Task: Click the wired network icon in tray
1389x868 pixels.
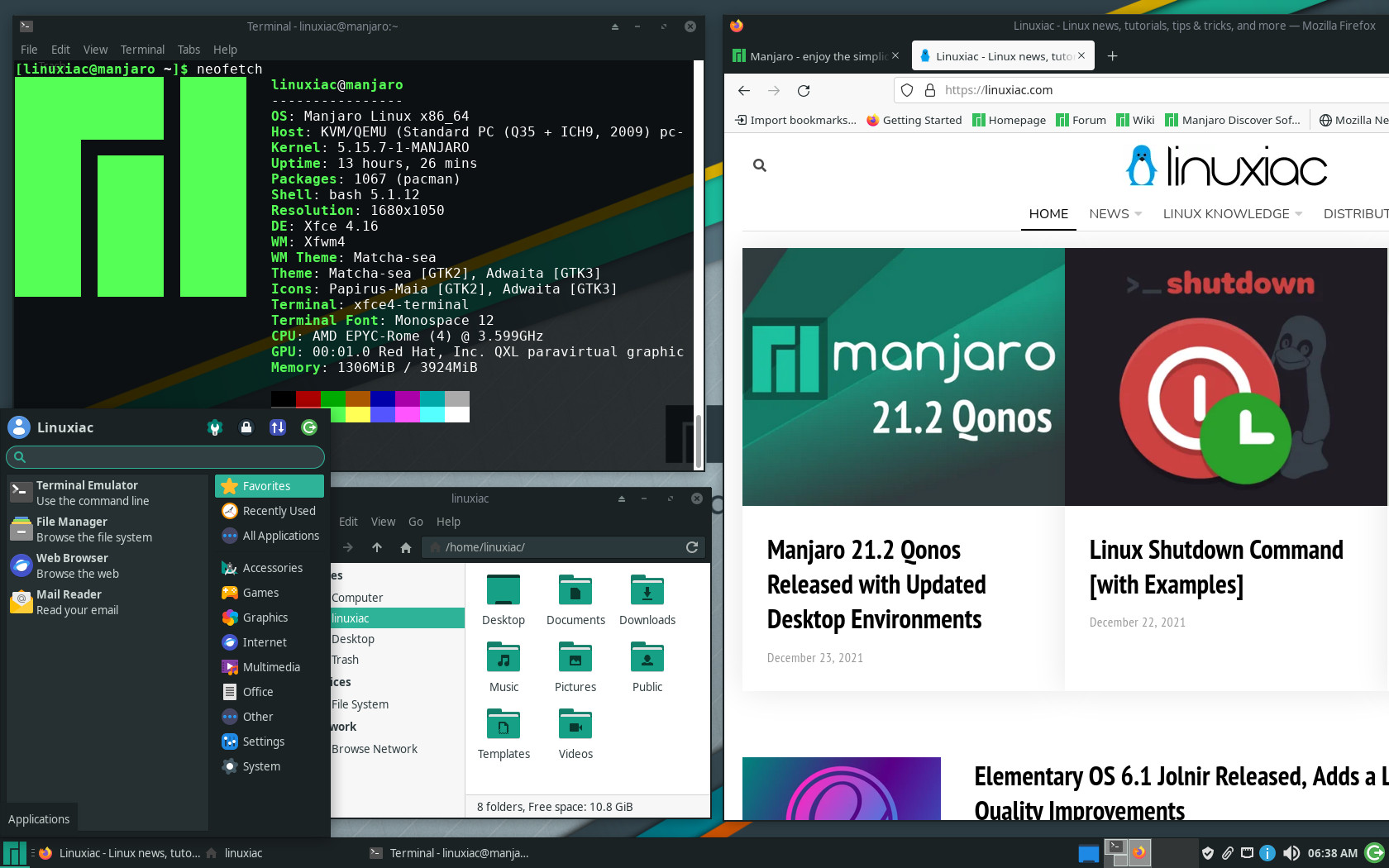Action: click(x=1248, y=853)
